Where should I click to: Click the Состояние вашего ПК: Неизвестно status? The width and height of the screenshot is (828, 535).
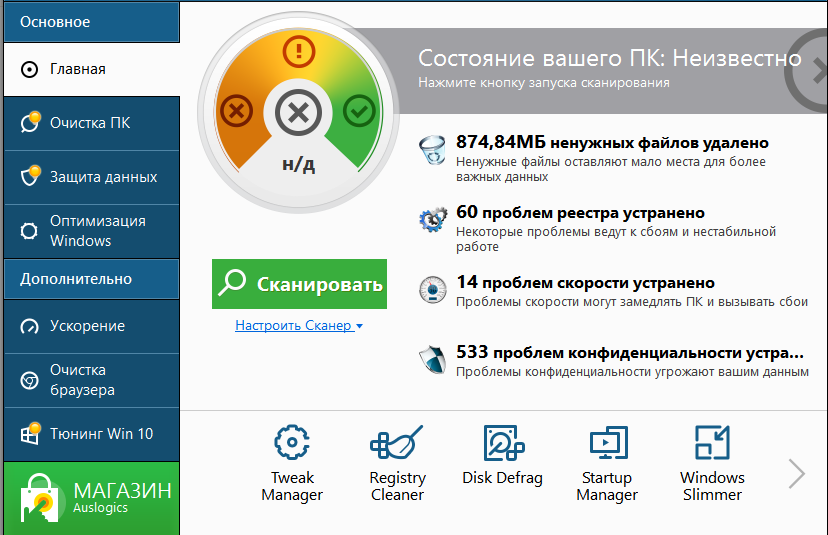click(610, 58)
